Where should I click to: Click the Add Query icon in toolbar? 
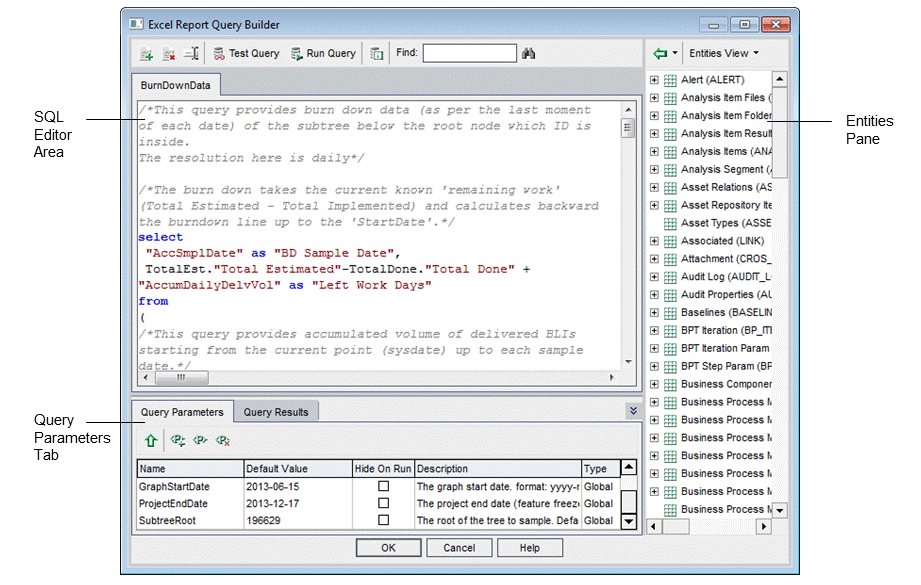tap(146, 54)
